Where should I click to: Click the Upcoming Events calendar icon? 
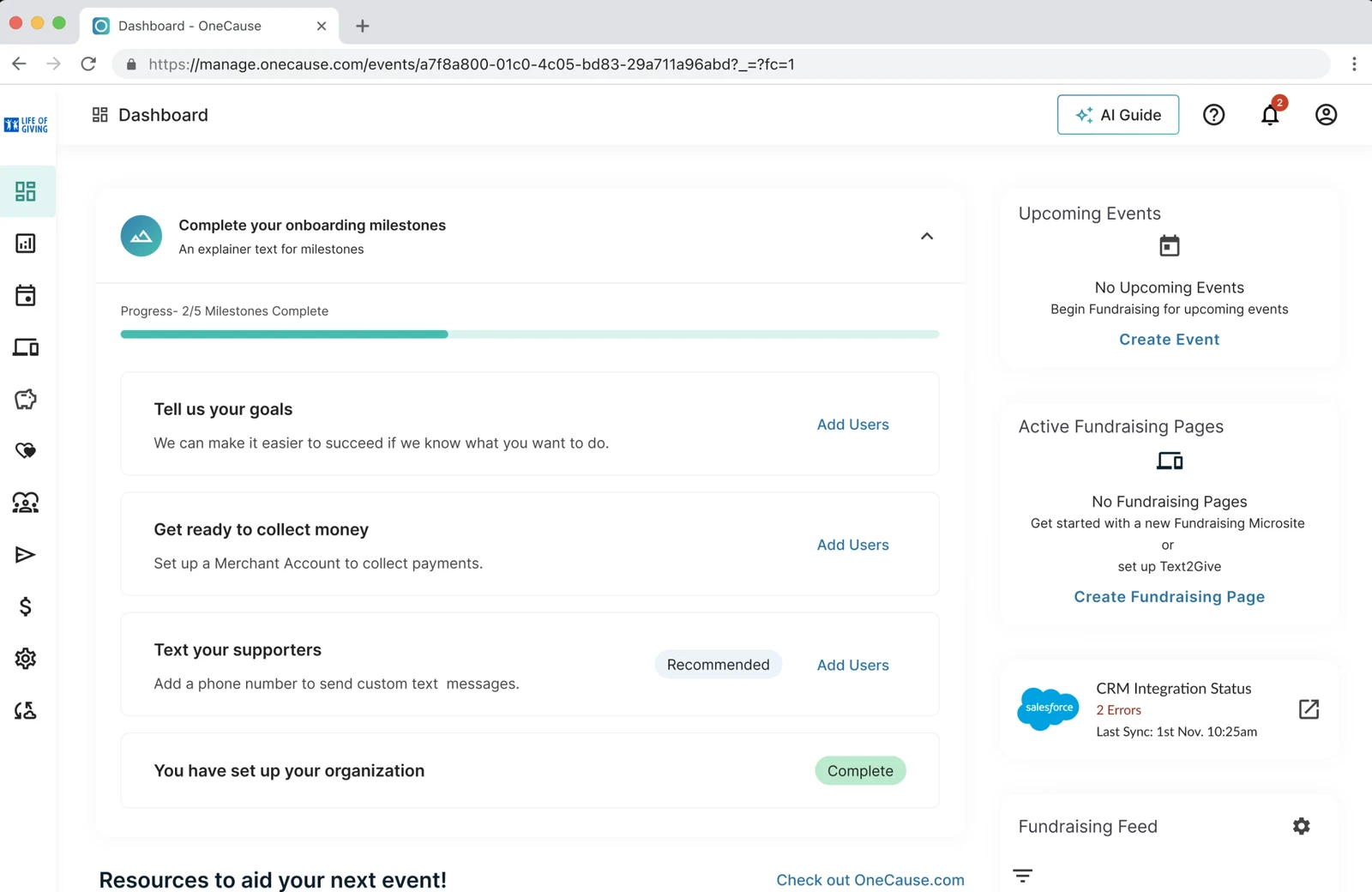tap(1169, 246)
